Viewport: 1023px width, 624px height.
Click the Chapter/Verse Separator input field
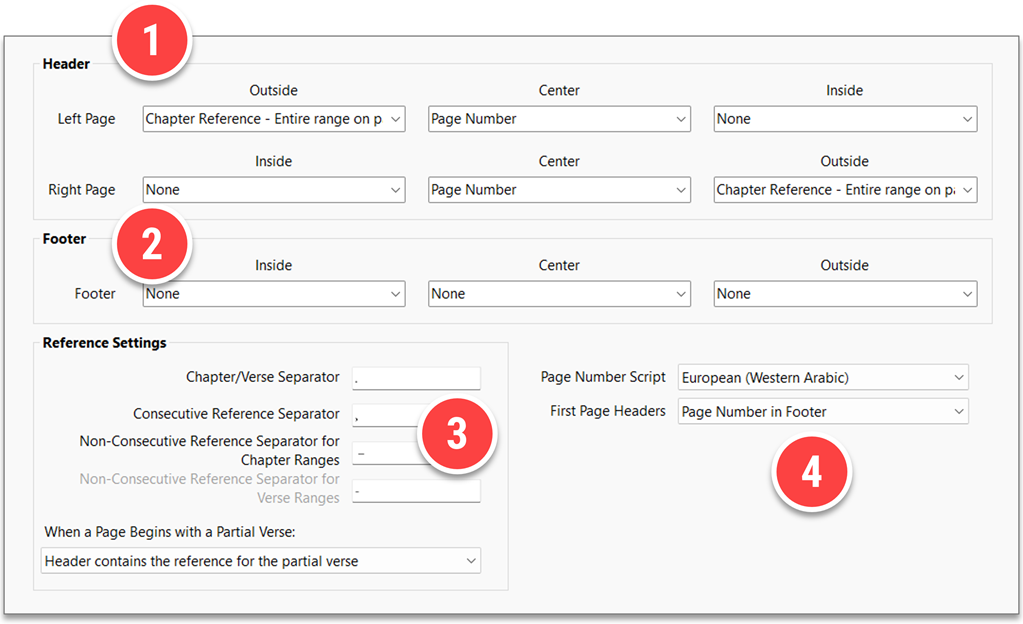(416, 378)
